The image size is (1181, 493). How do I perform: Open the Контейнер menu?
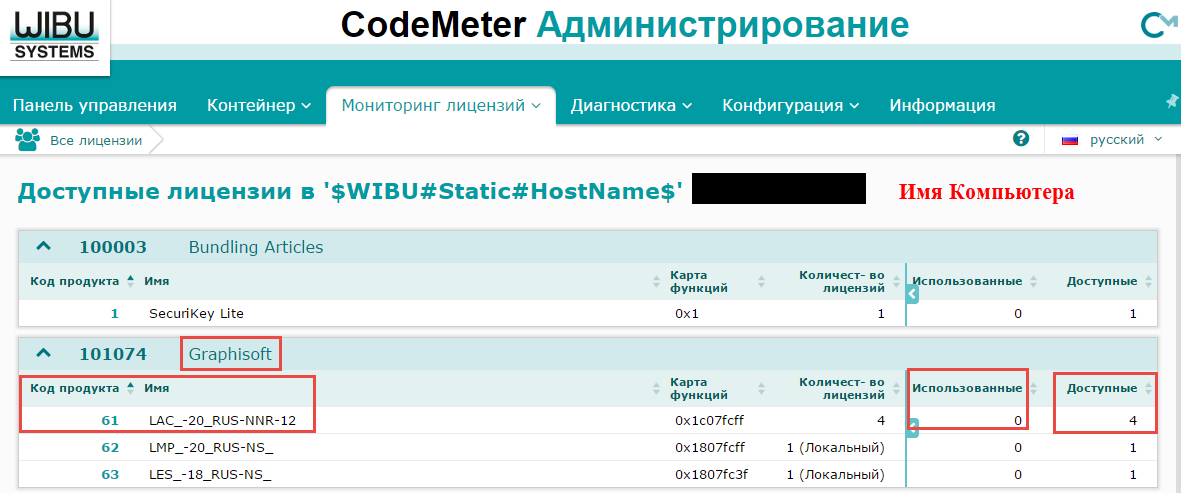pos(259,105)
